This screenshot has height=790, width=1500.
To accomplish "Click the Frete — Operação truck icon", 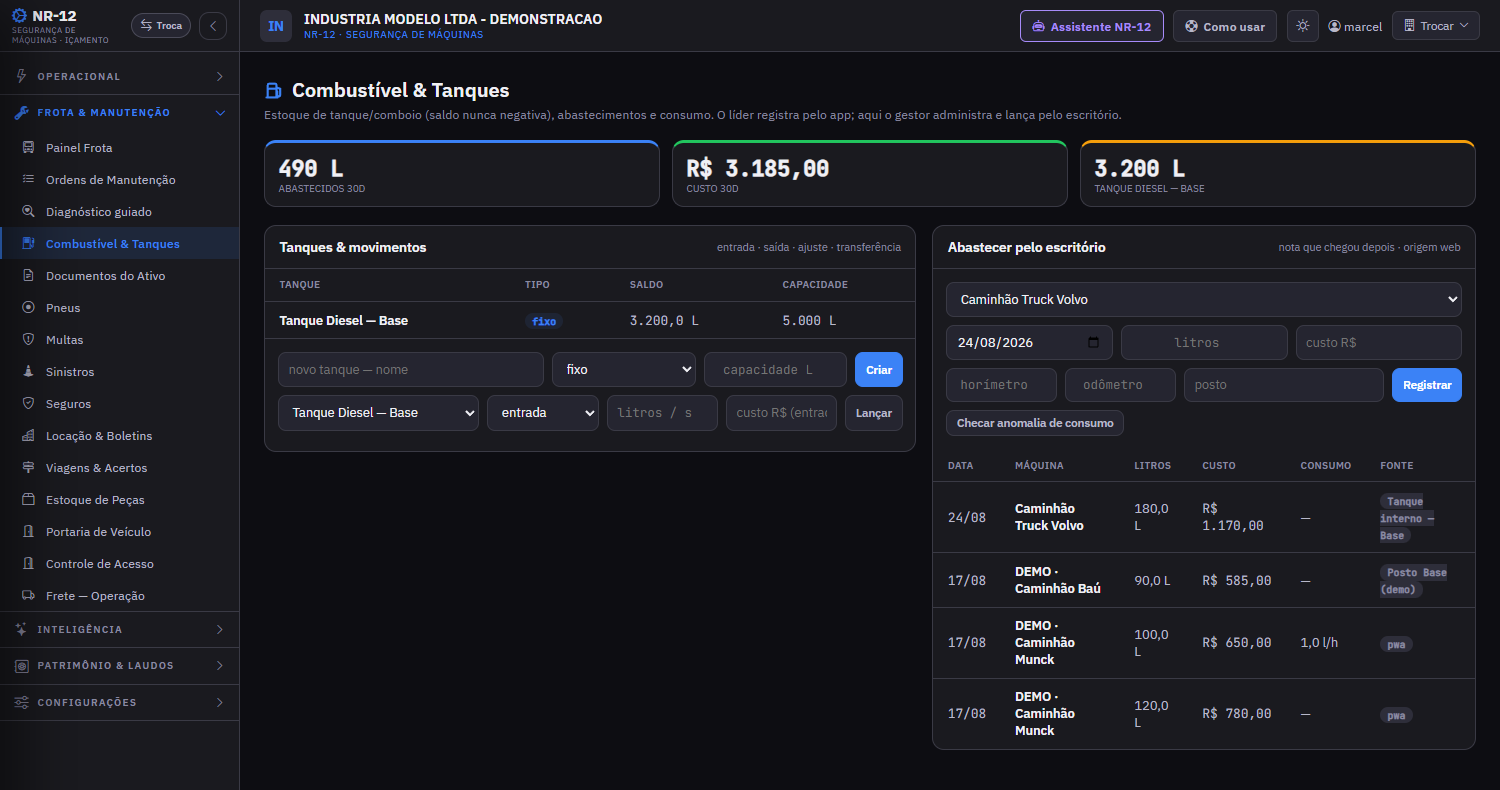I will pos(28,596).
